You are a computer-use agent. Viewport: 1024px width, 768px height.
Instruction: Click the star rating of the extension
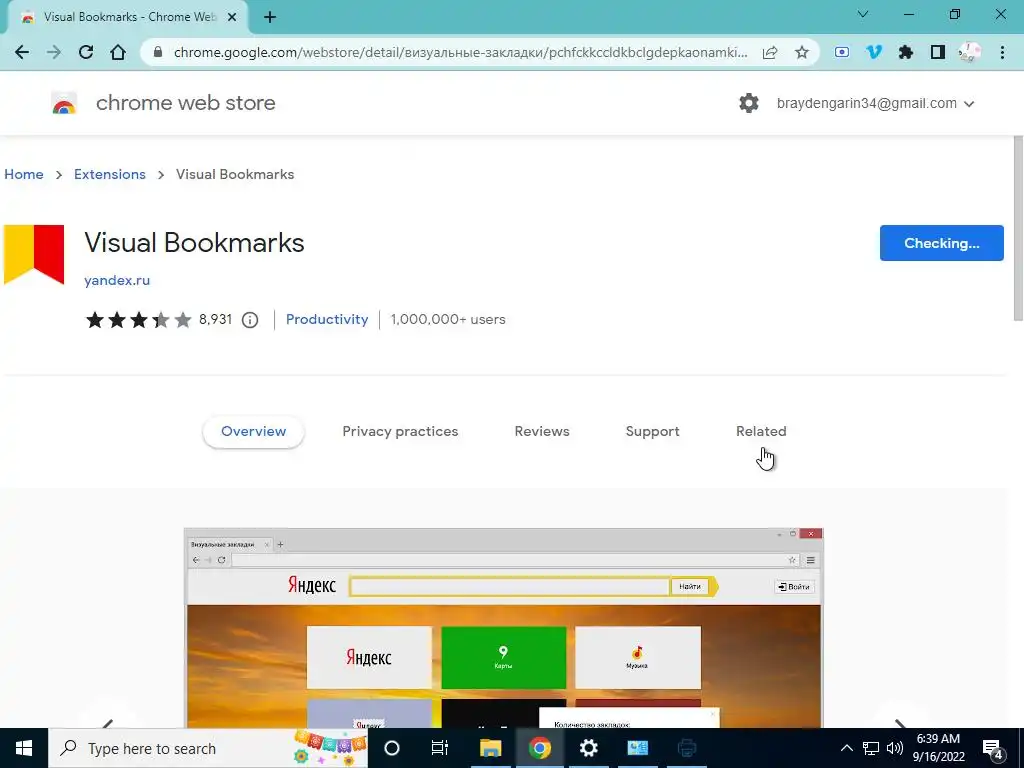[138, 320]
